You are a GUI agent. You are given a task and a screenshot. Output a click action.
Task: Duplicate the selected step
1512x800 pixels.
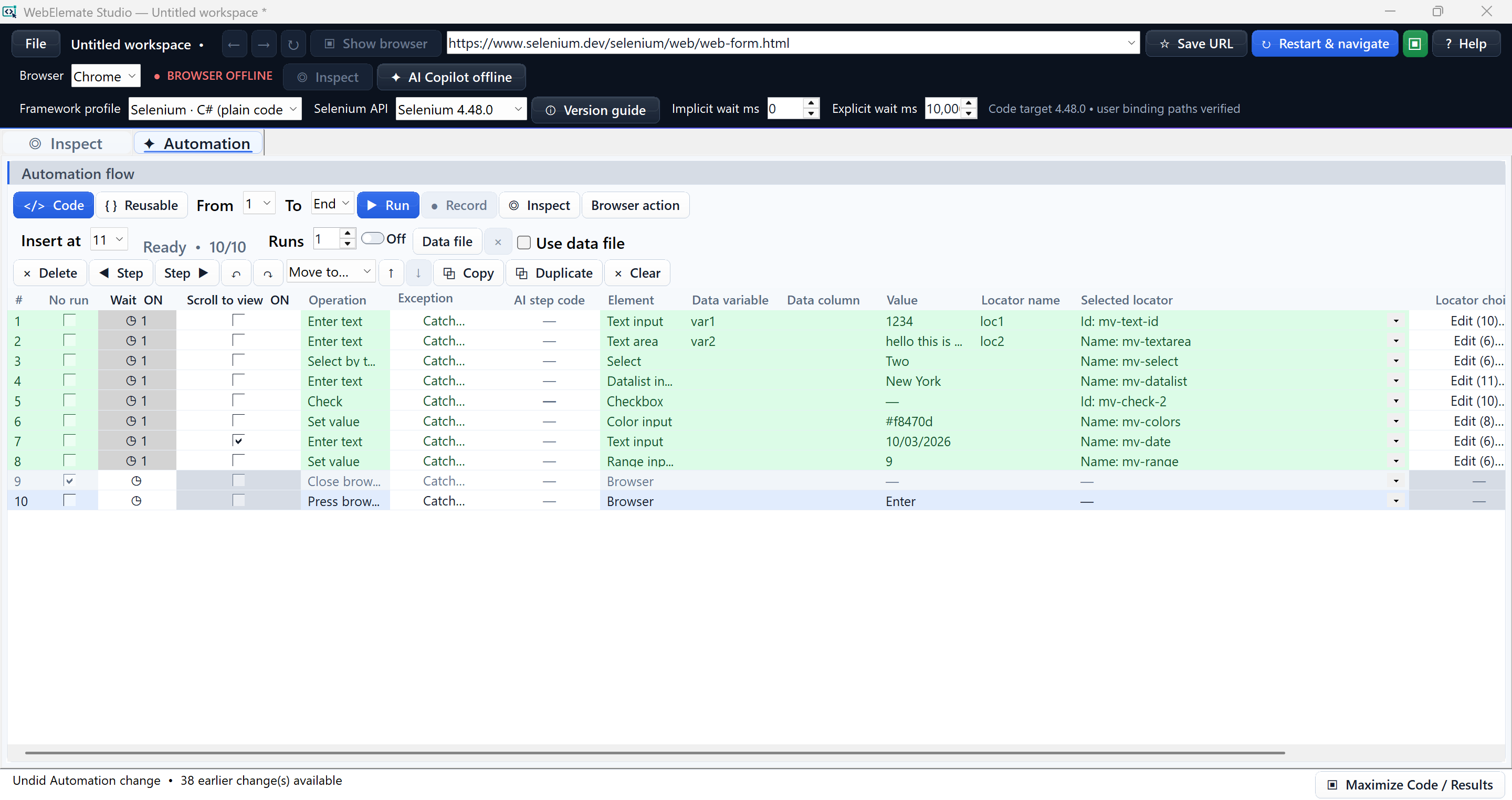[x=554, y=273]
